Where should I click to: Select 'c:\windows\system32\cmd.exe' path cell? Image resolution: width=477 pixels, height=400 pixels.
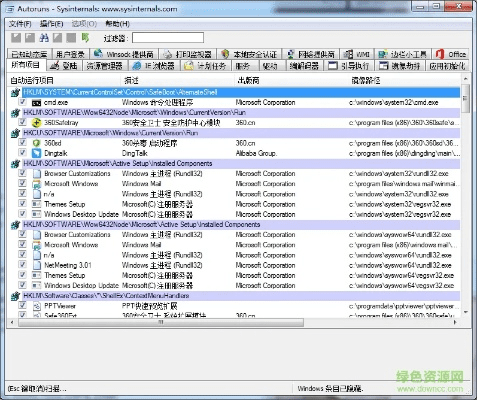394,103
